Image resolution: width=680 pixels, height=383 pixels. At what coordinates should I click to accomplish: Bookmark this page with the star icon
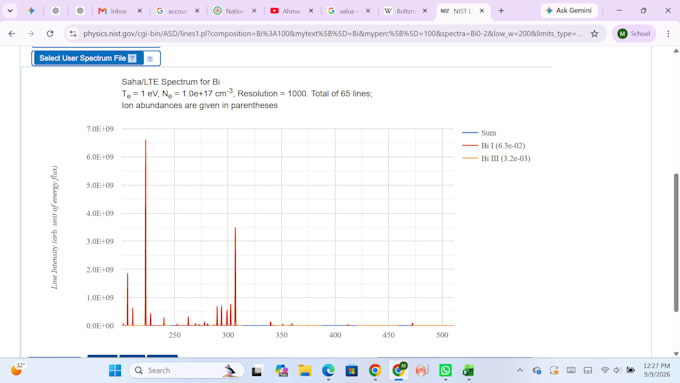(x=594, y=33)
